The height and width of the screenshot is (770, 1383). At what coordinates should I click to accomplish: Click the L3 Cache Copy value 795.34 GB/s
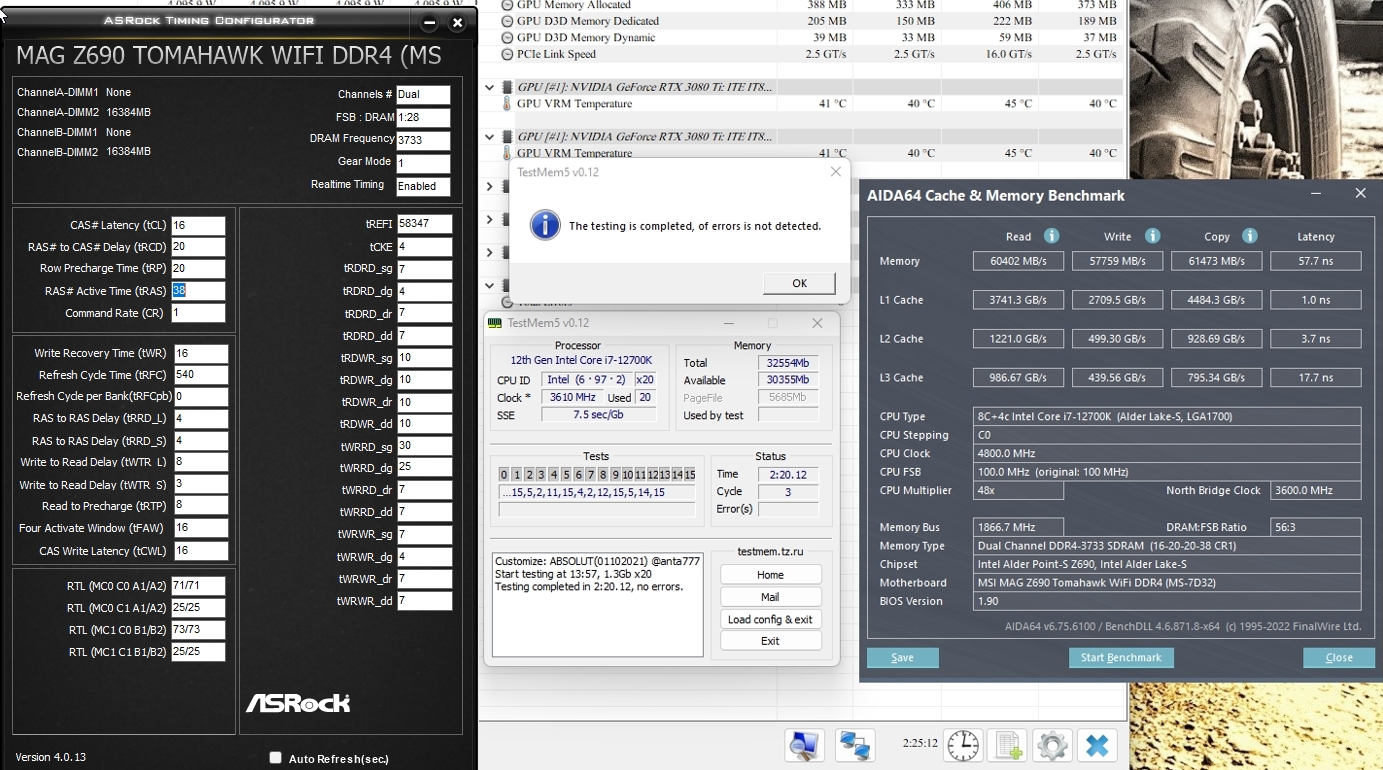(1216, 378)
